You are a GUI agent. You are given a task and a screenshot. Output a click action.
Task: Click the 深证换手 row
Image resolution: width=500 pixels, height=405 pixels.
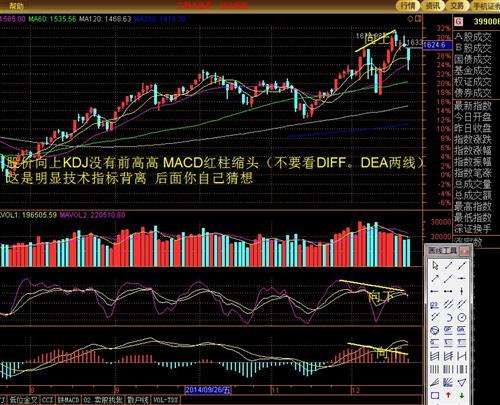click(473, 229)
